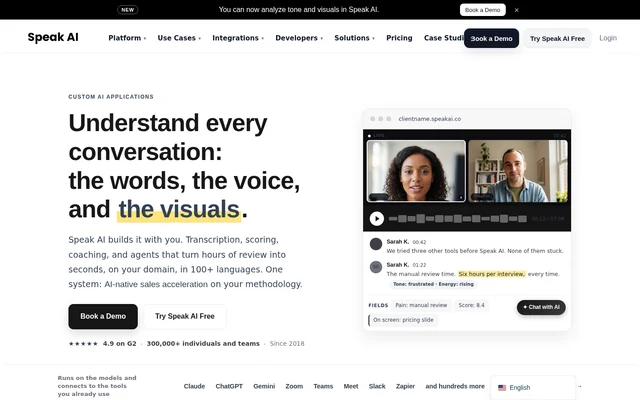Viewport: 640px width, 400px height.
Task: Click the Chat with AI button
Action: tap(541, 307)
